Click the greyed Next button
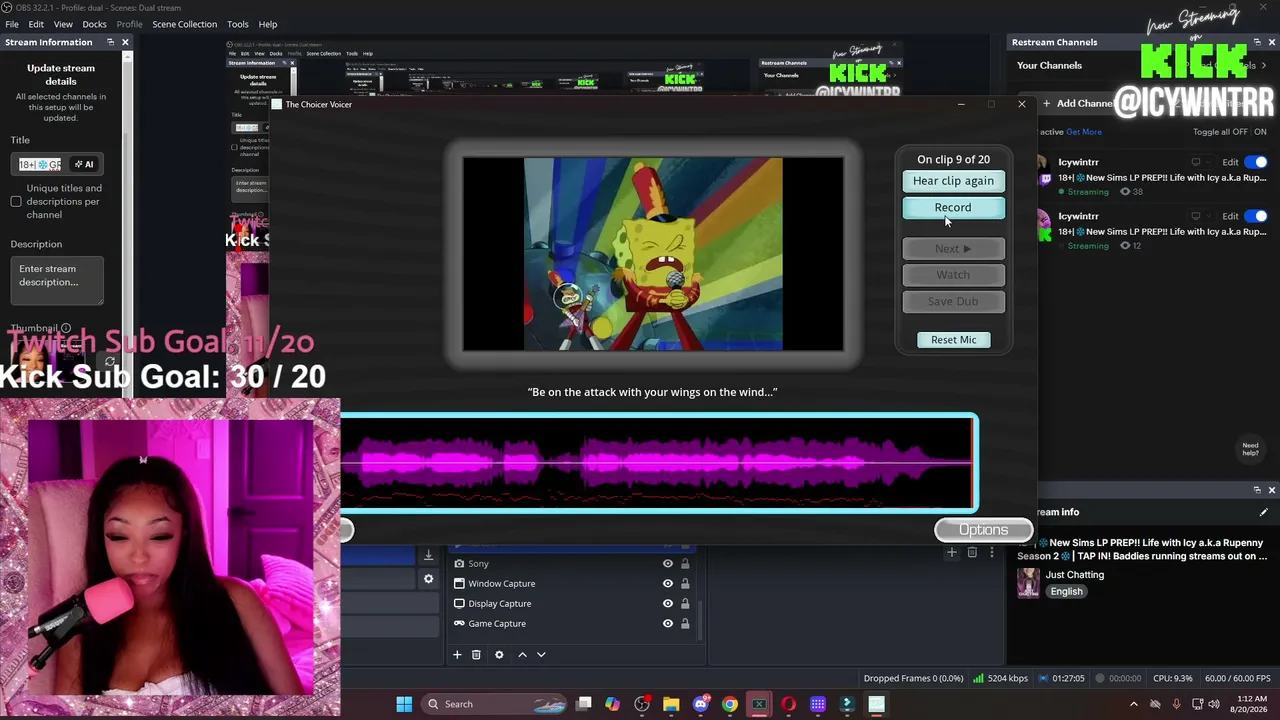1280x720 pixels. pos(953,248)
